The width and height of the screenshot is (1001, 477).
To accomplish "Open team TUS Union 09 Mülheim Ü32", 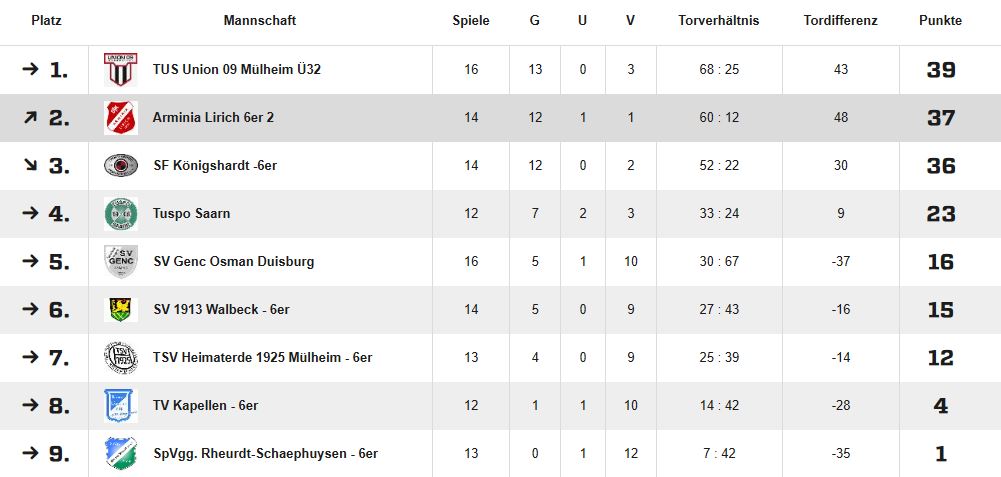I will click(x=236, y=70).
